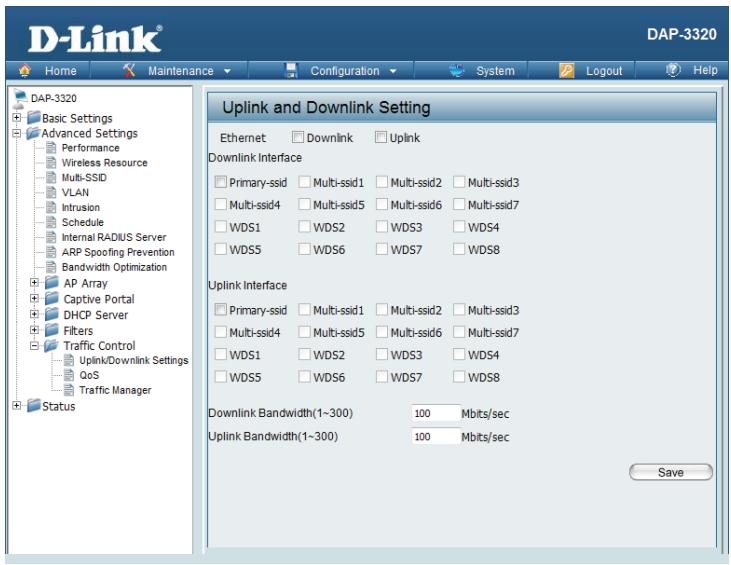
Task: Check Primary-ssid under Downlink Interface
Action: [221, 182]
